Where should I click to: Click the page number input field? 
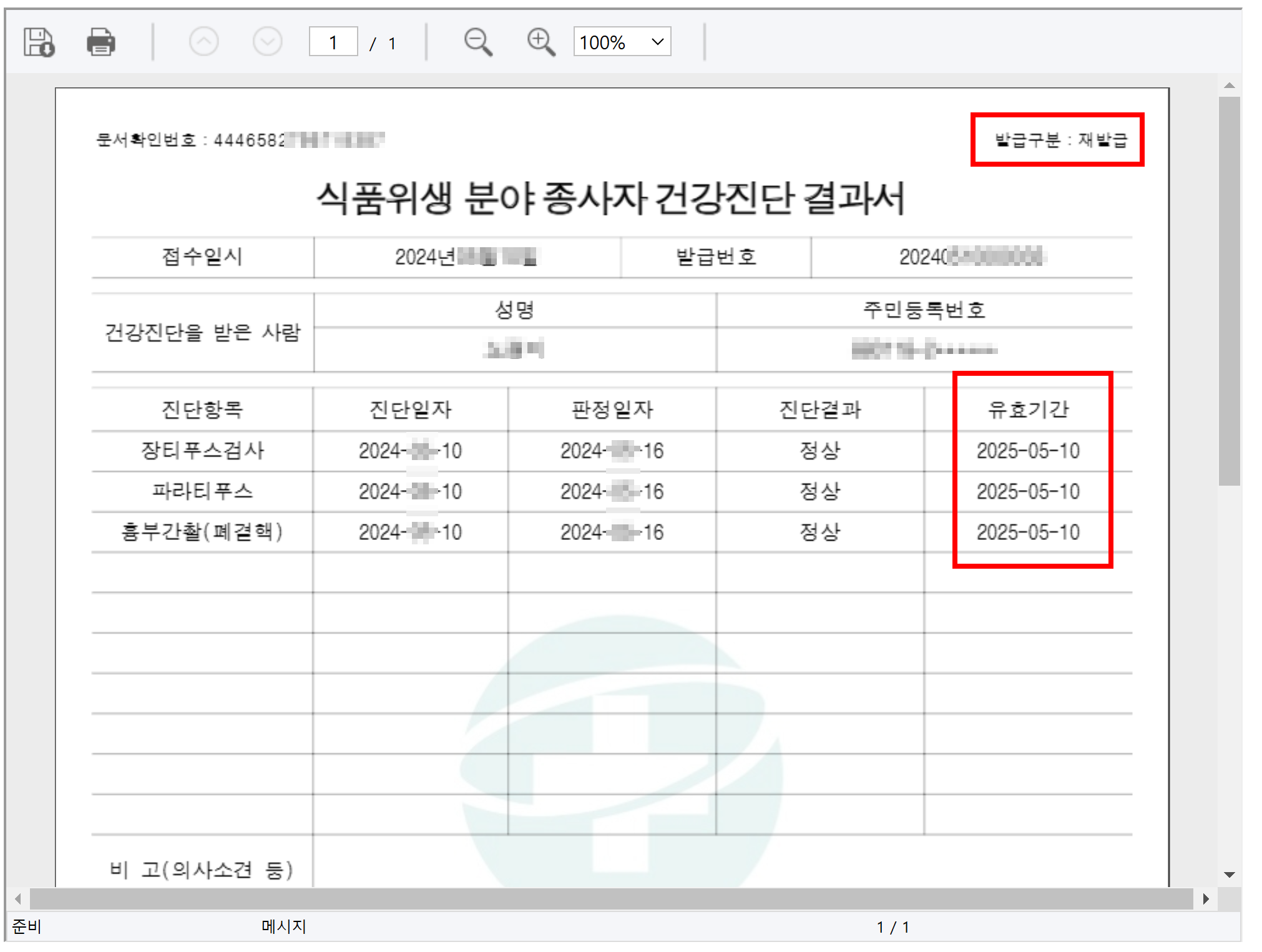(333, 42)
